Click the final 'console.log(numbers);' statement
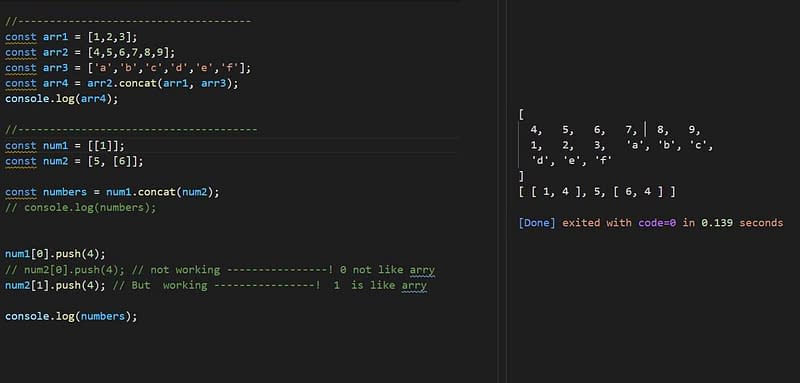The height and width of the screenshot is (383, 800). (71, 316)
